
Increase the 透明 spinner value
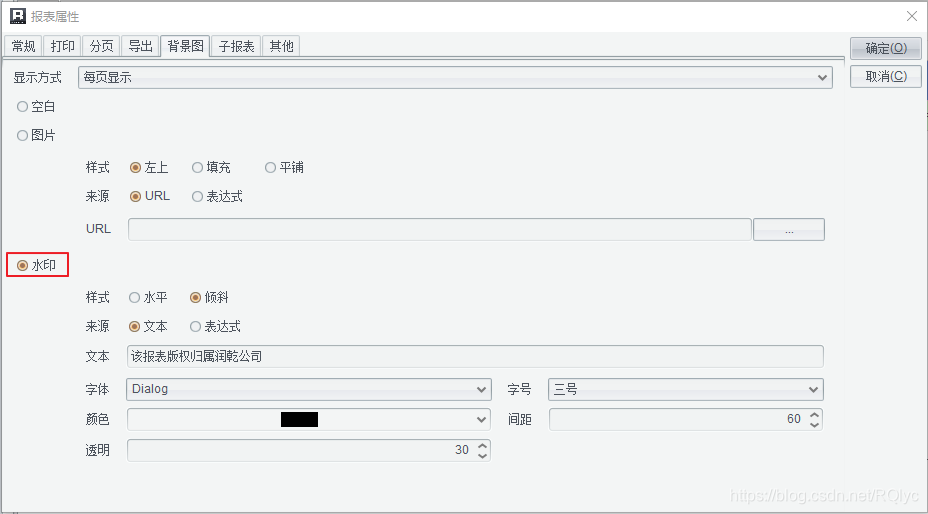point(482,445)
